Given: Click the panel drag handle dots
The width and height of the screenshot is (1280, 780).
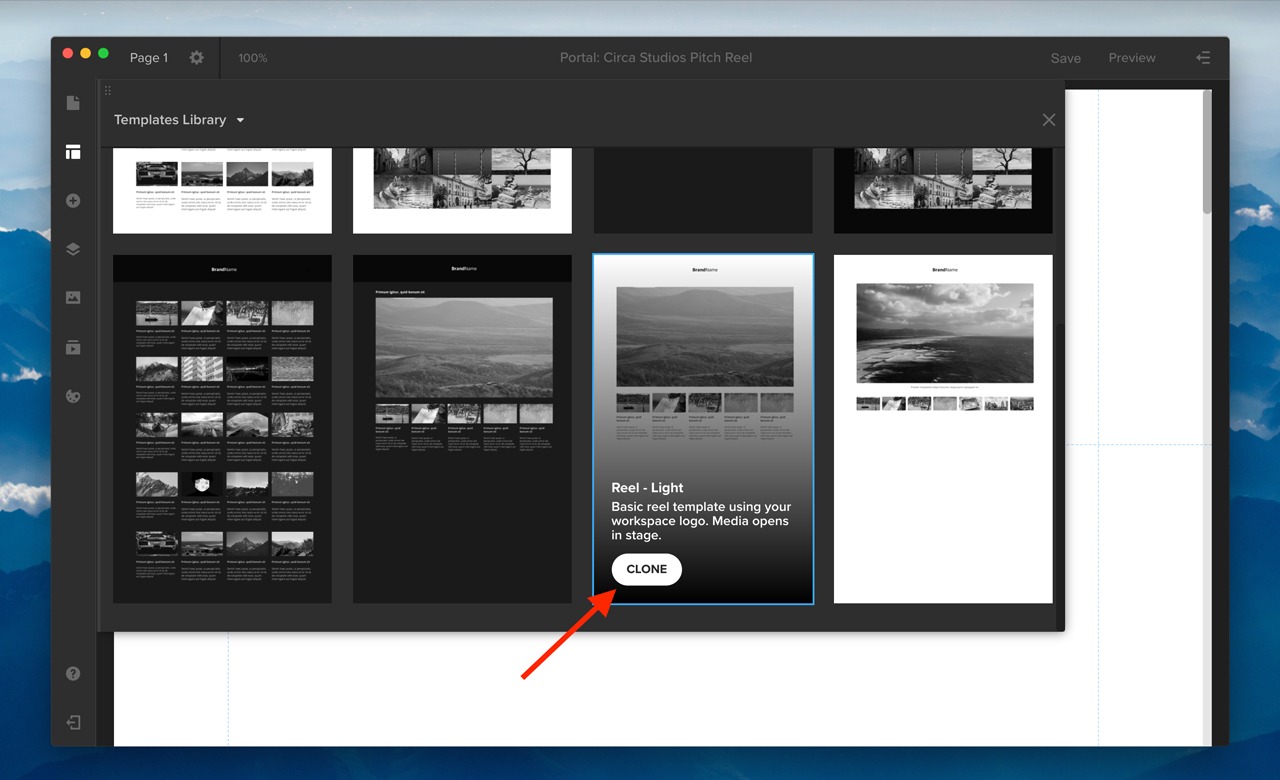Looking at the screenshot, I should tap(108, 91).
